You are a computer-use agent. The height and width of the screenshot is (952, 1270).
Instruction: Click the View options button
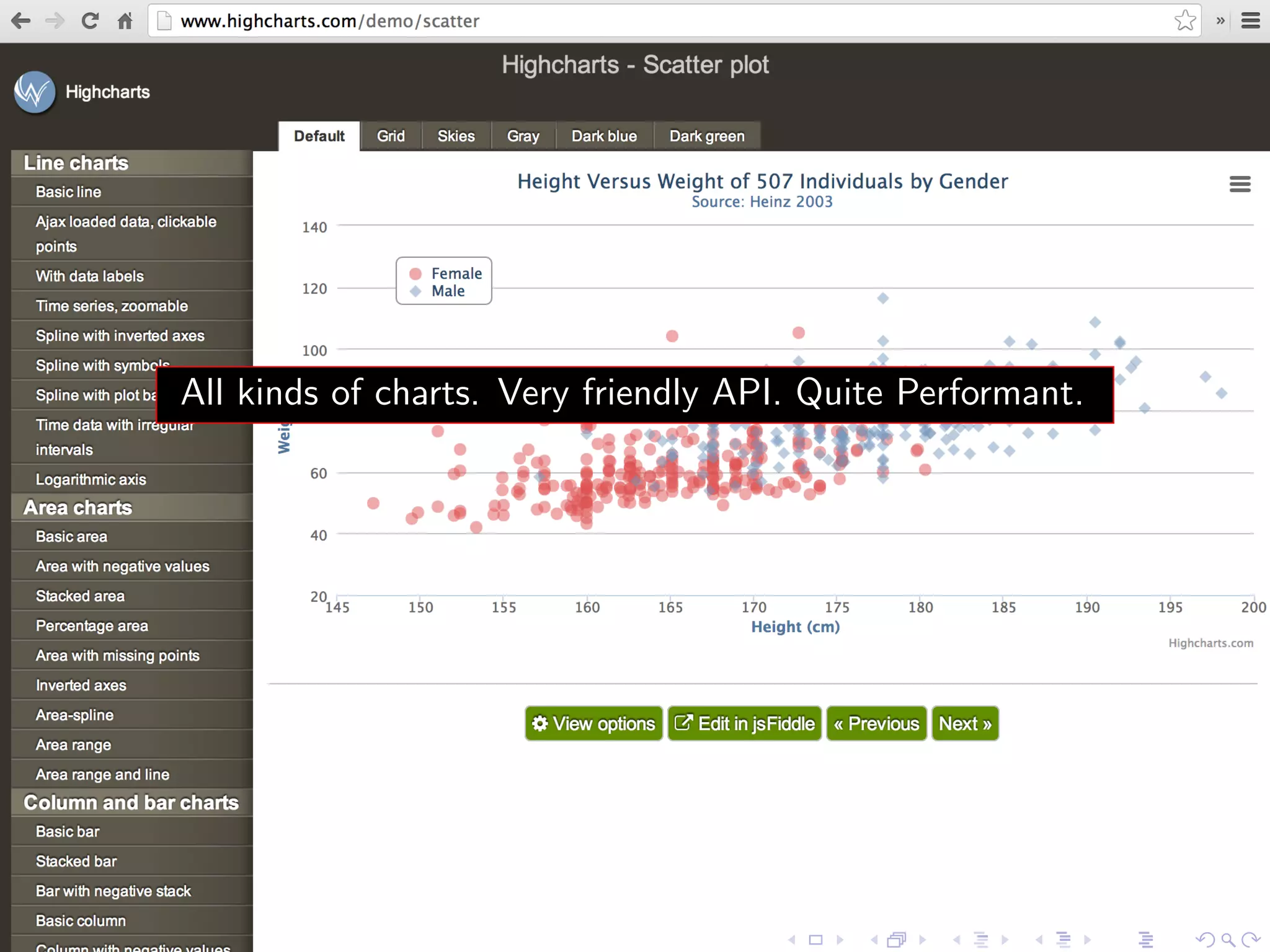coord(593,723)
